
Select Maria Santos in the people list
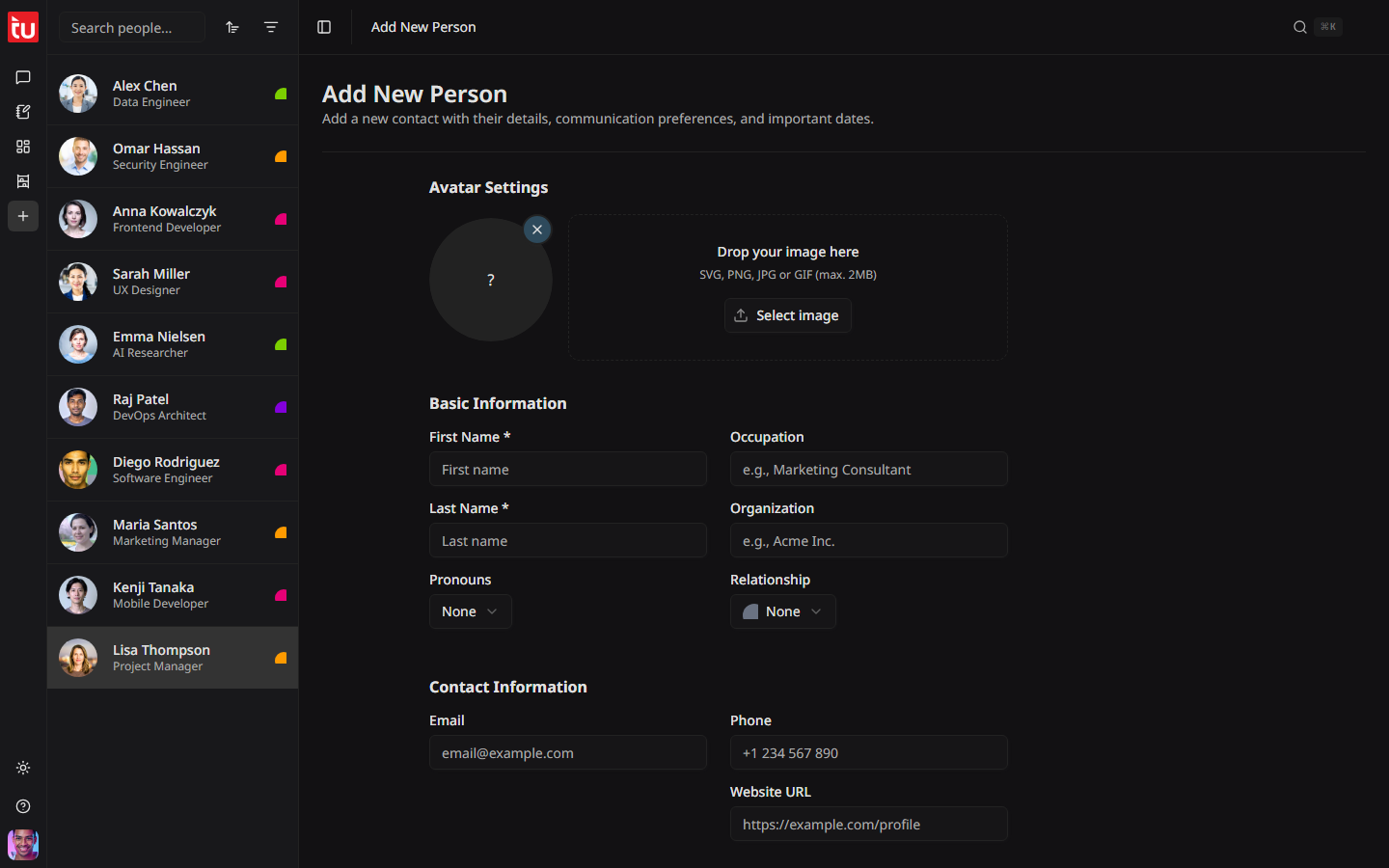(173, 532)
